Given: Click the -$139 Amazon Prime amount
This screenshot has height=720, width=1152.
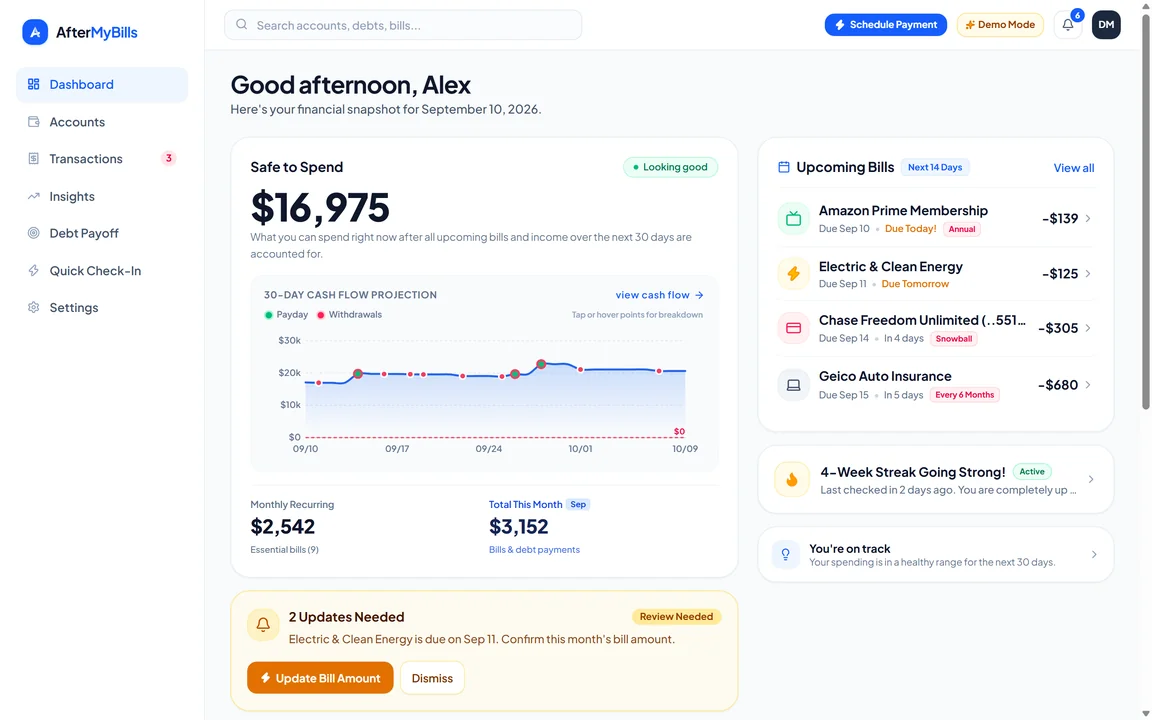Looking at the screenshot, I should click(x=1059, y=218).
